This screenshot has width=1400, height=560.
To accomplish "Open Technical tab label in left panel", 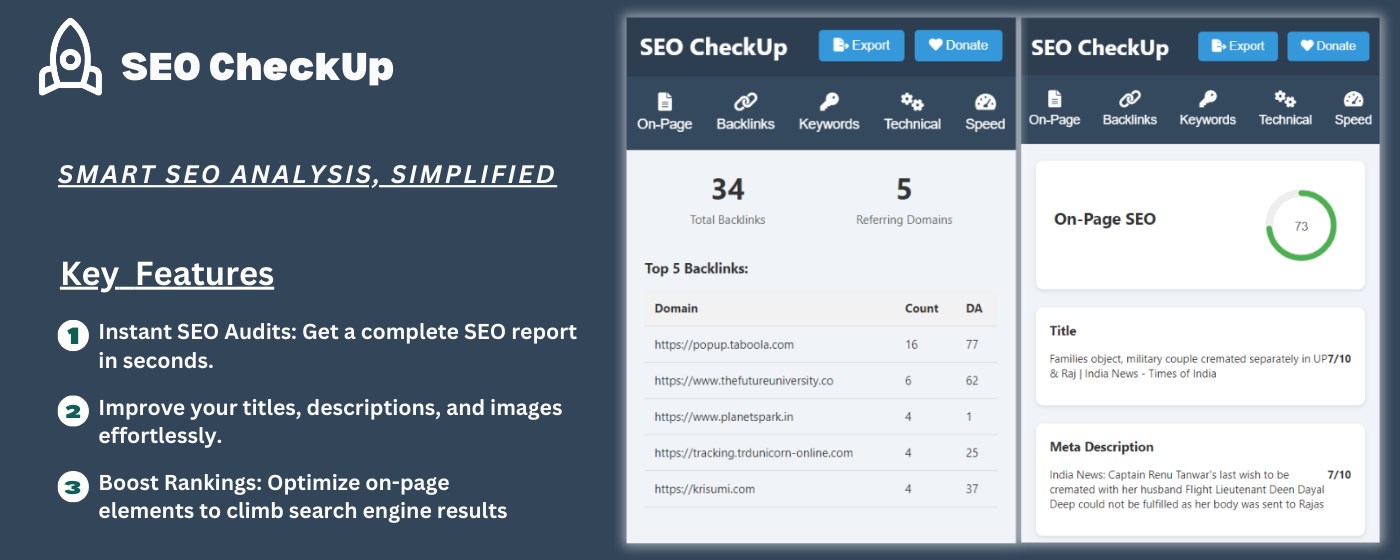I will point(912,124).
